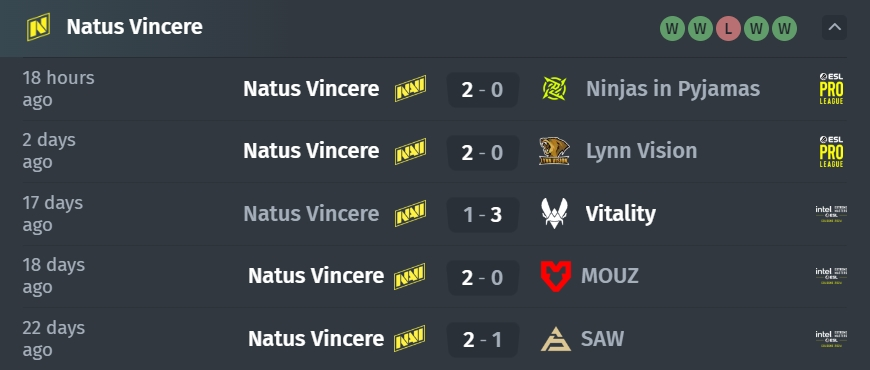This screenshot has width=870, height=370.
Task: Collapse the Natus Vincere matches section
Action: tap(834, 27)
